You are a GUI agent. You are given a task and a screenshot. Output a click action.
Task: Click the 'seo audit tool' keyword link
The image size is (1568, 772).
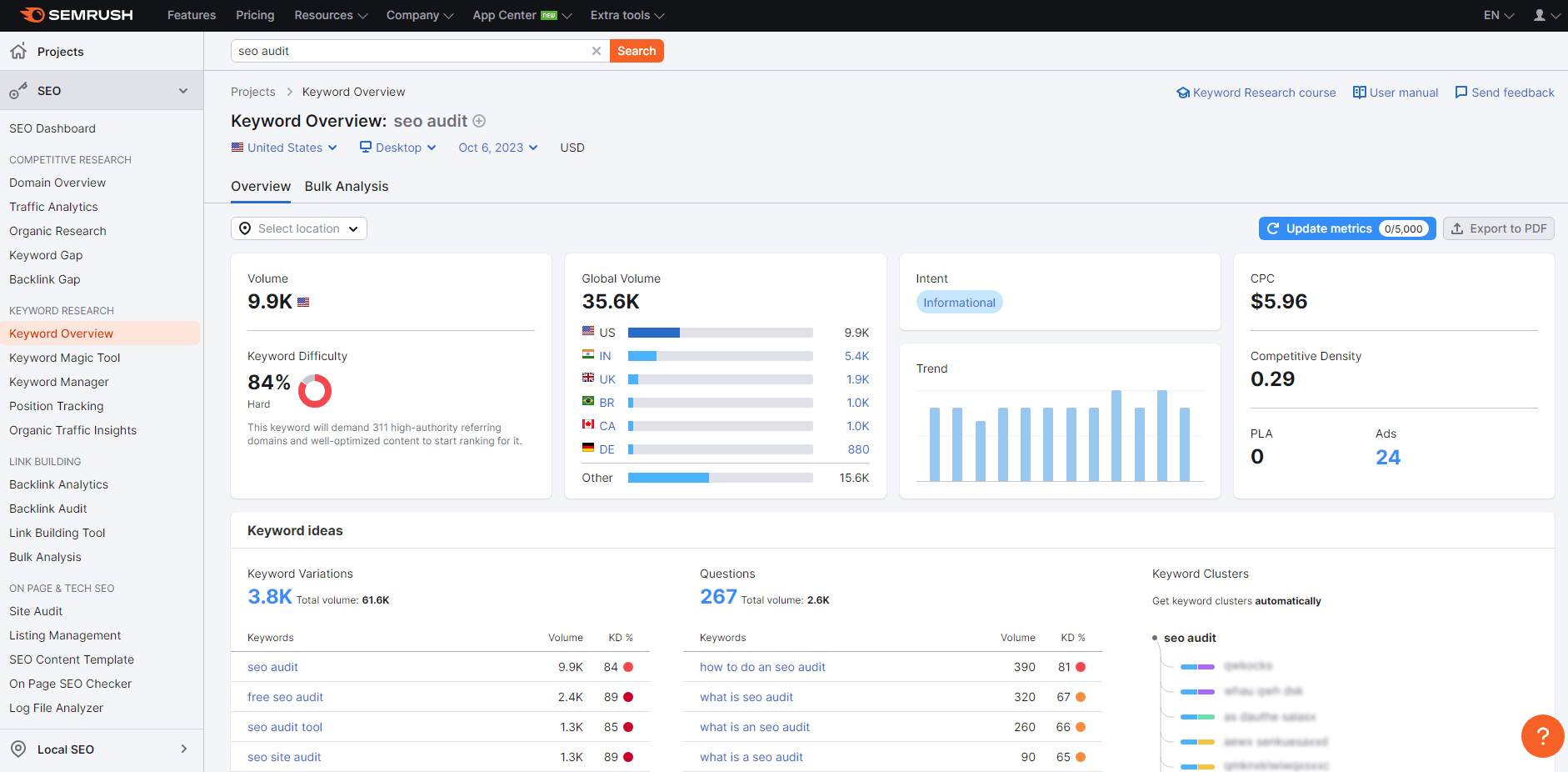[x=285, y=727]
